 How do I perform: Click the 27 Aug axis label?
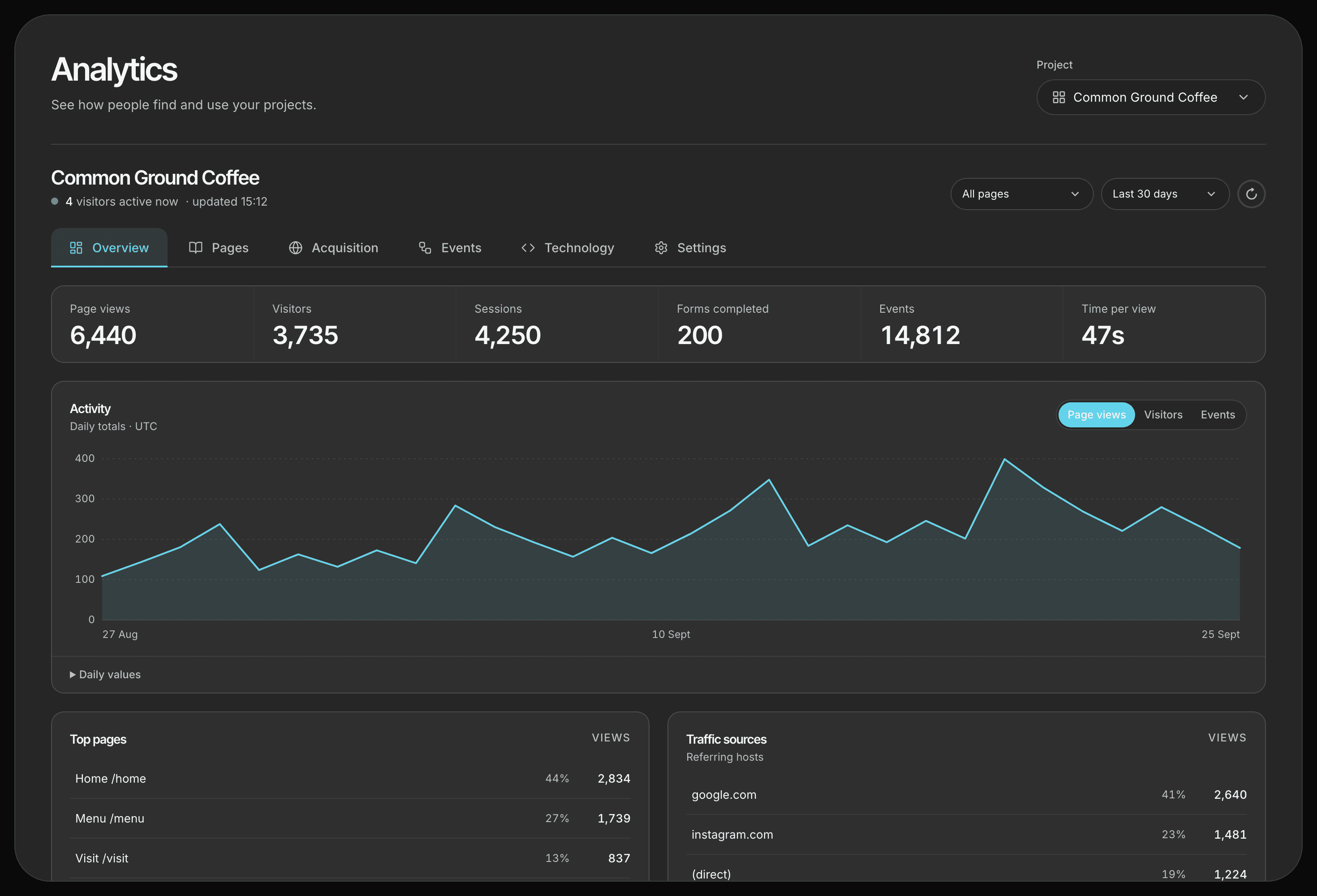120,634
